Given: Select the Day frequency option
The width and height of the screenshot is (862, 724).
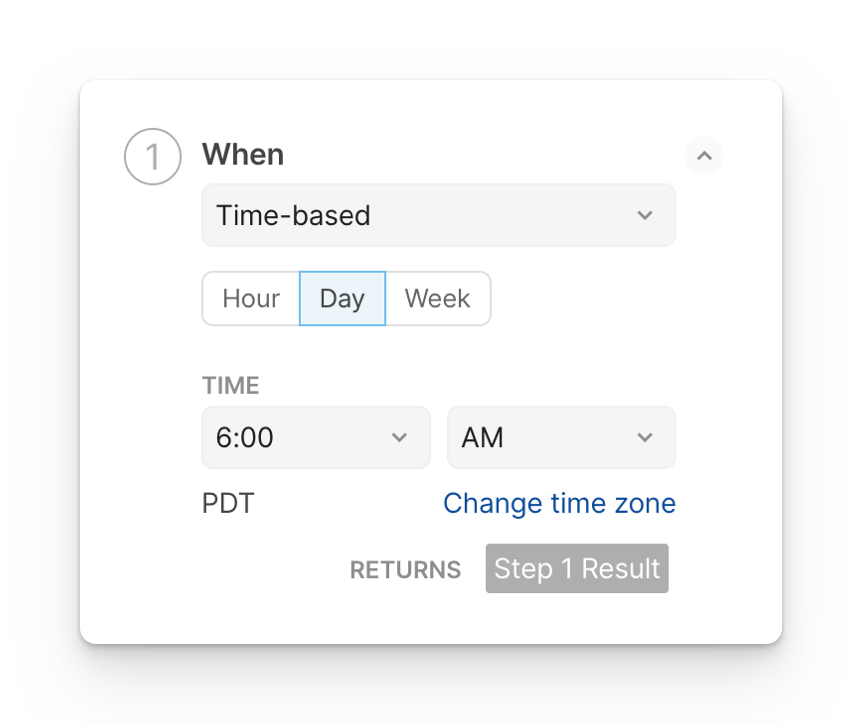Looking at the screenshot, I should click(x=342, y=299).
